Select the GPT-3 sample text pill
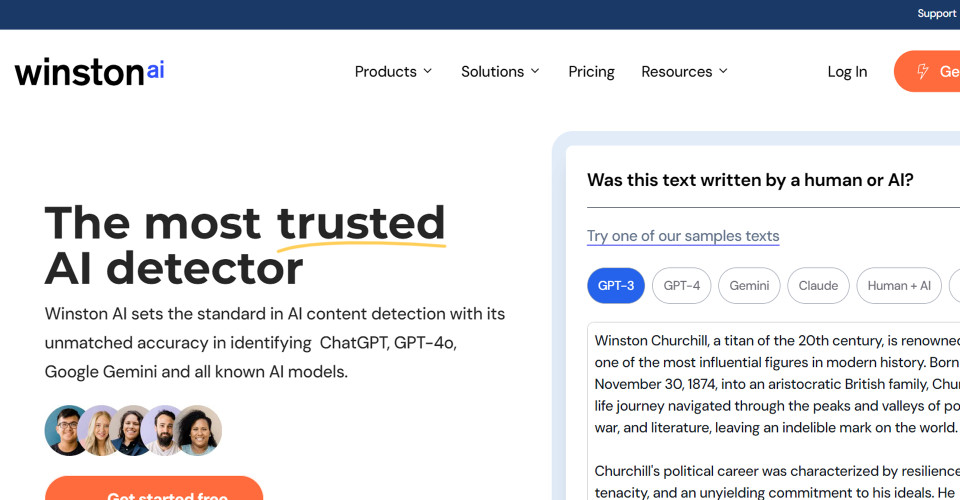The image size is (960, 500). pyautogui.click(x=616, y=286)
